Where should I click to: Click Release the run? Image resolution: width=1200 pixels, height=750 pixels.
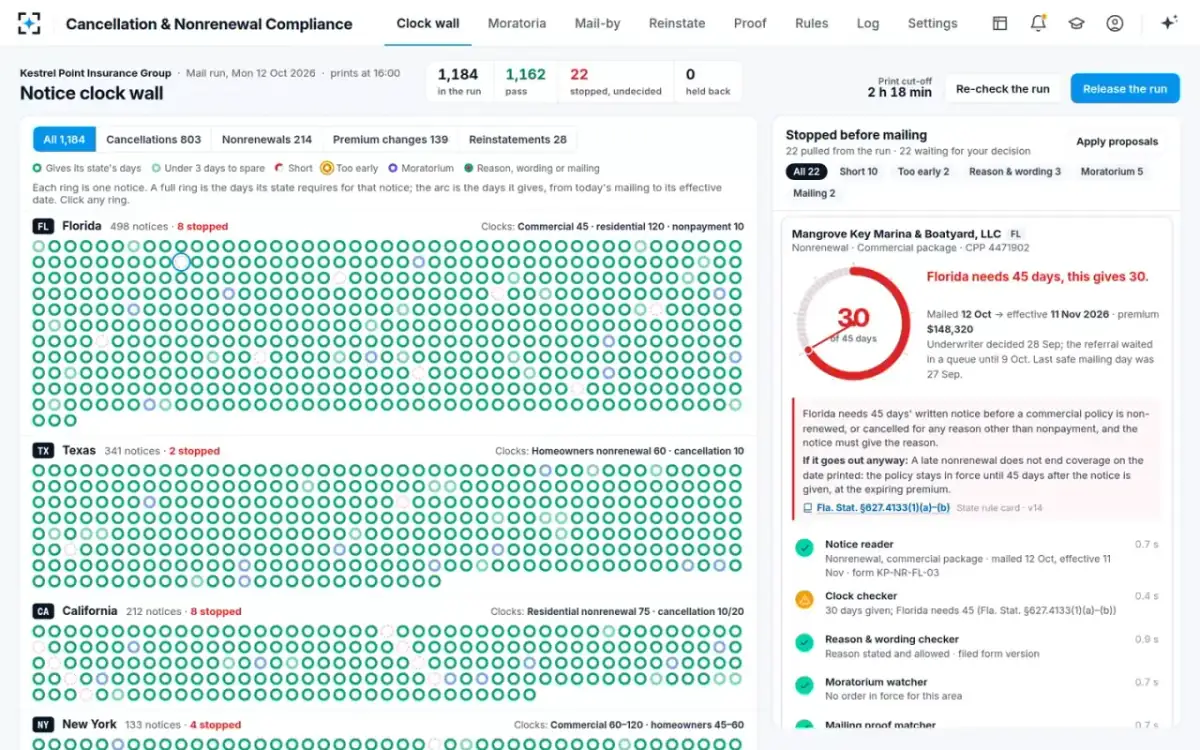(x=1125, y=89)
